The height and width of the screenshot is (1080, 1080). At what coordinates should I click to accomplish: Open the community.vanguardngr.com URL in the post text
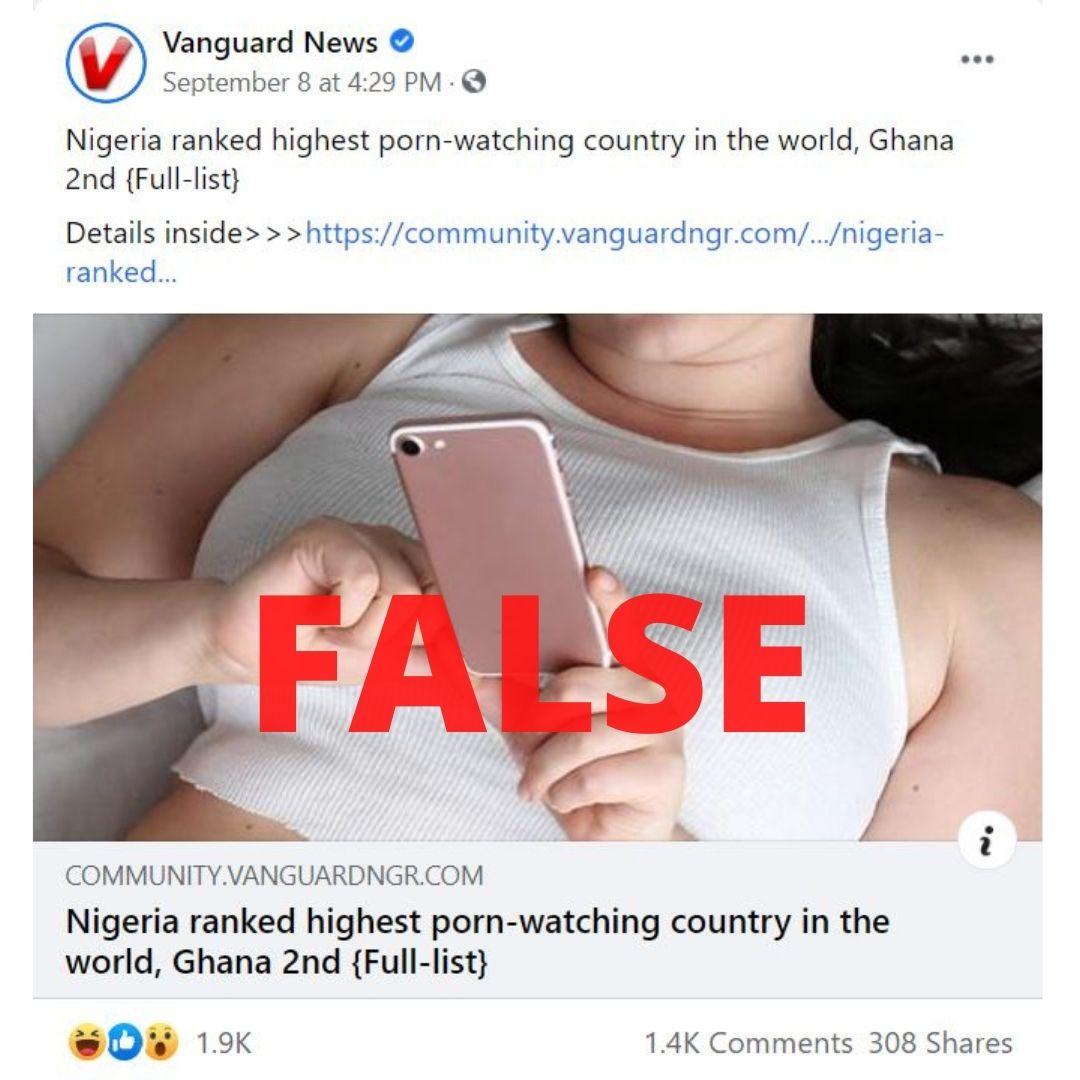(x=504, y=252)
